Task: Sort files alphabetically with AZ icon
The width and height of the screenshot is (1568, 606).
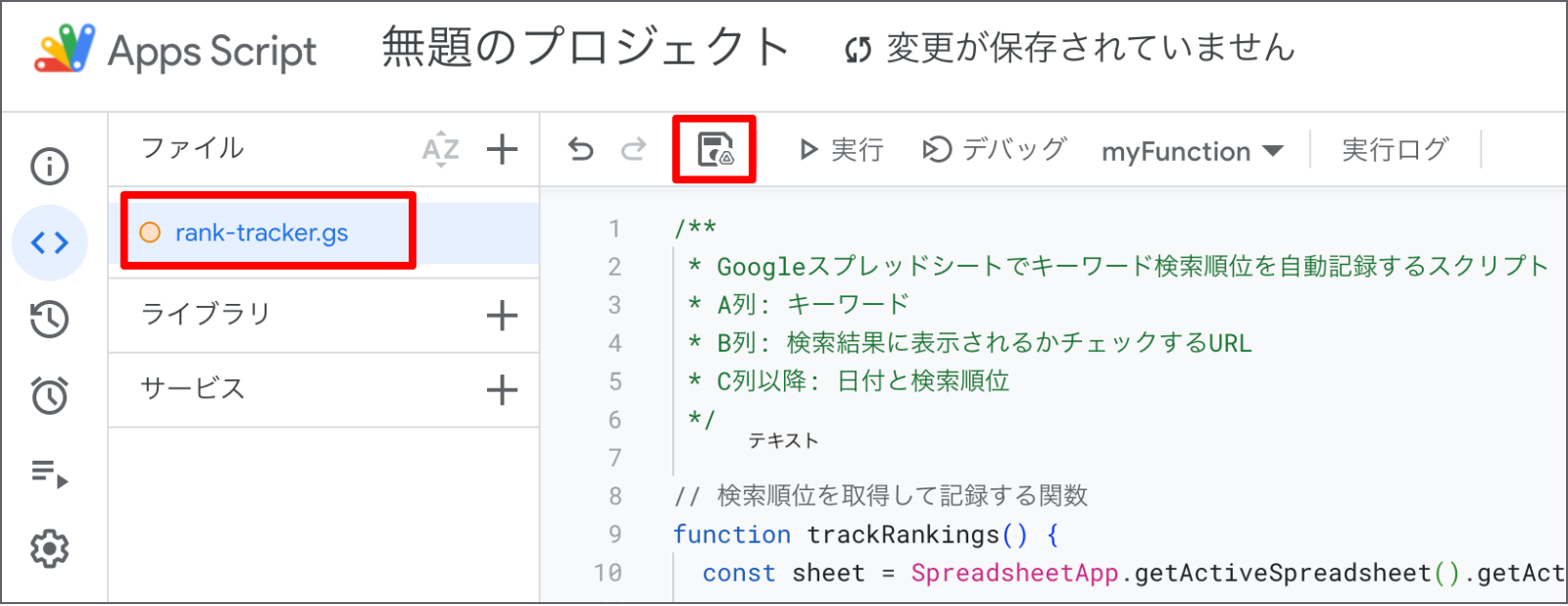Action: [x=441, y=150]
